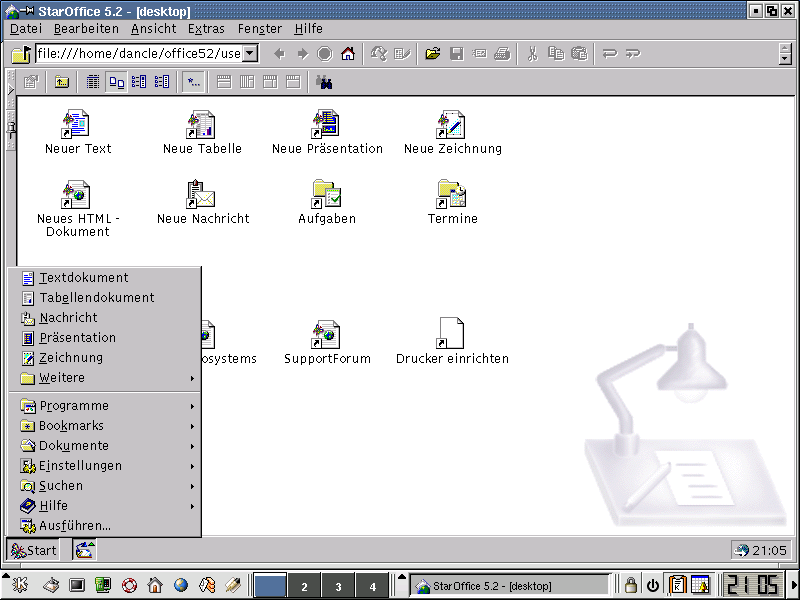Open the Termine desktop icon
This screenshot has width=800, height=600.
(453, 203)
